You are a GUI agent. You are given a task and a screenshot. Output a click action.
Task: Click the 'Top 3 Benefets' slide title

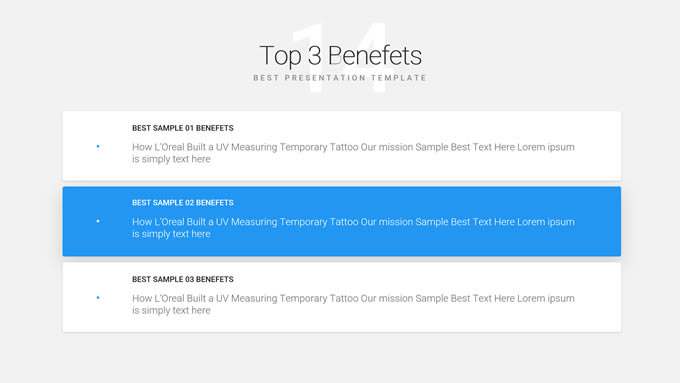pyautogui.click(x=340, y=56)
